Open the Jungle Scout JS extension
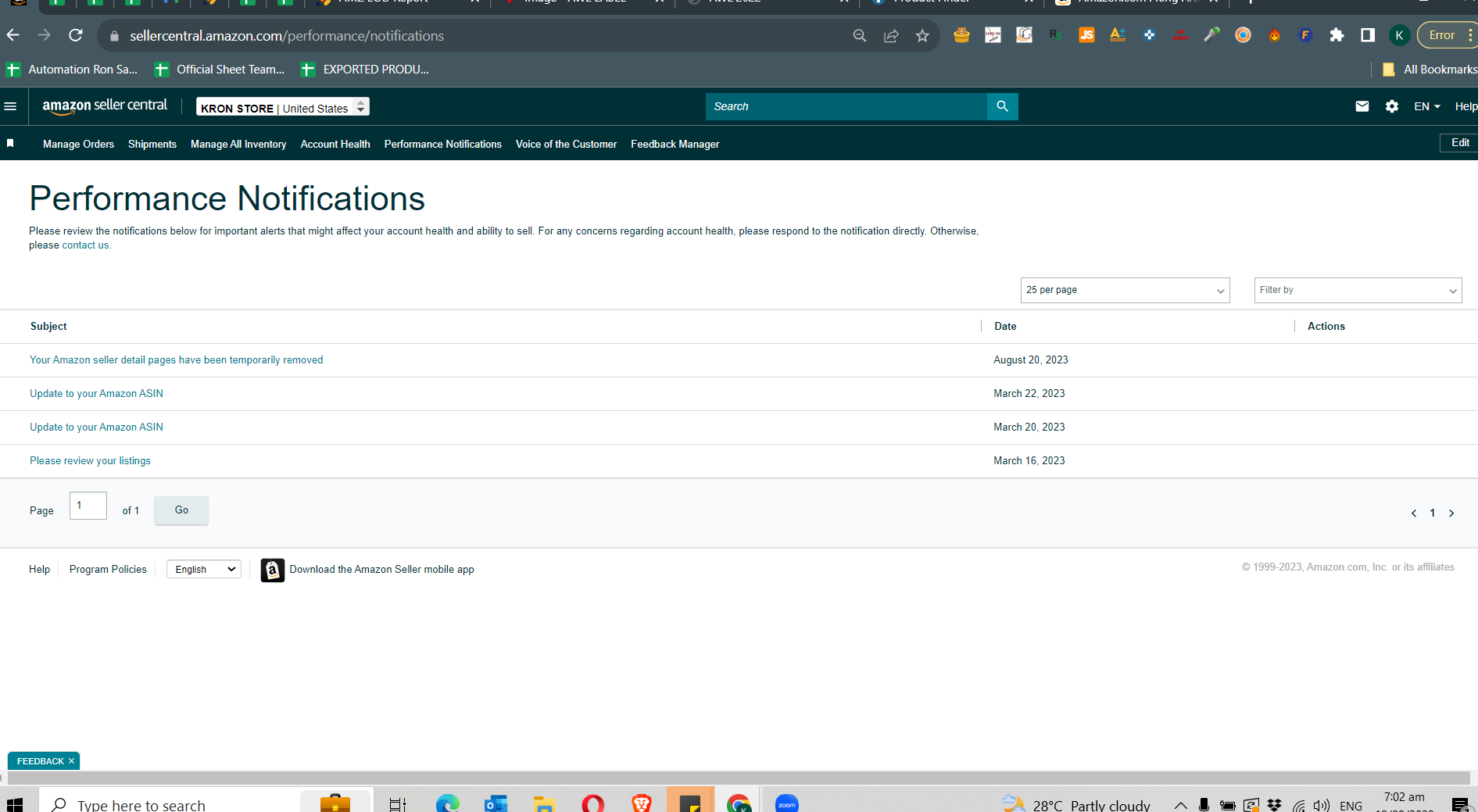The height and width of the screenshot is (812, 1478). [x=1086, y=35]
